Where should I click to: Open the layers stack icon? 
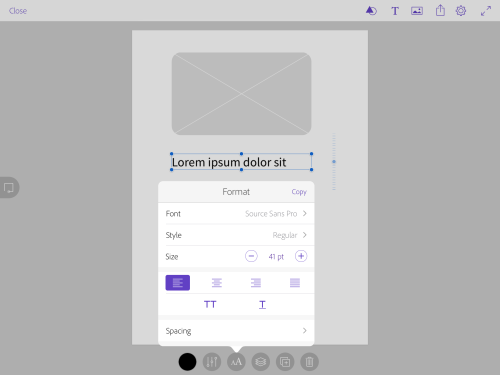261,362
